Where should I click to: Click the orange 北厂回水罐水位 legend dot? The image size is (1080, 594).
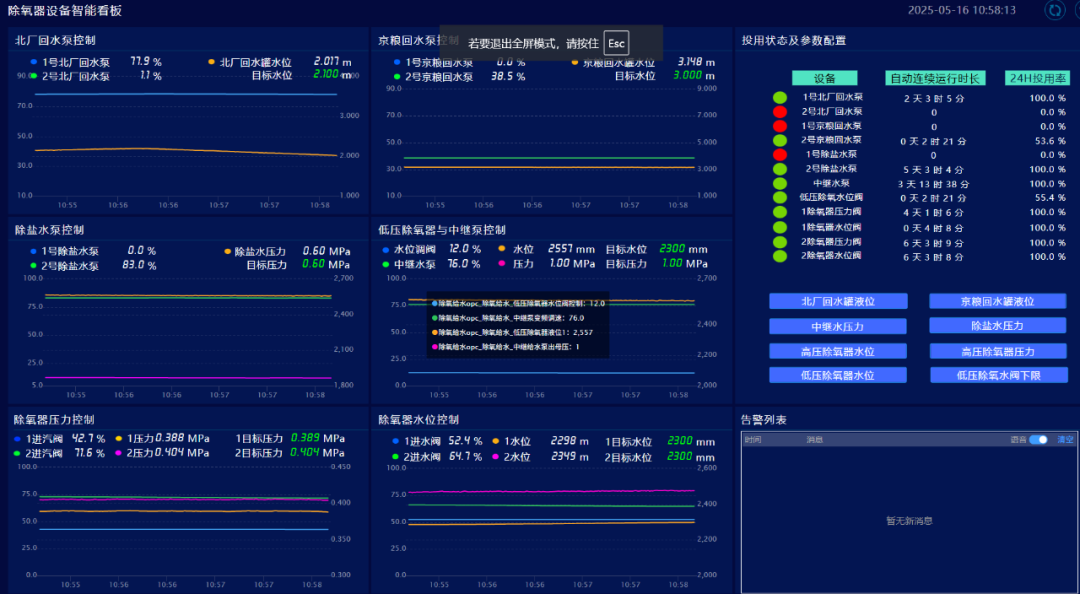211,62
